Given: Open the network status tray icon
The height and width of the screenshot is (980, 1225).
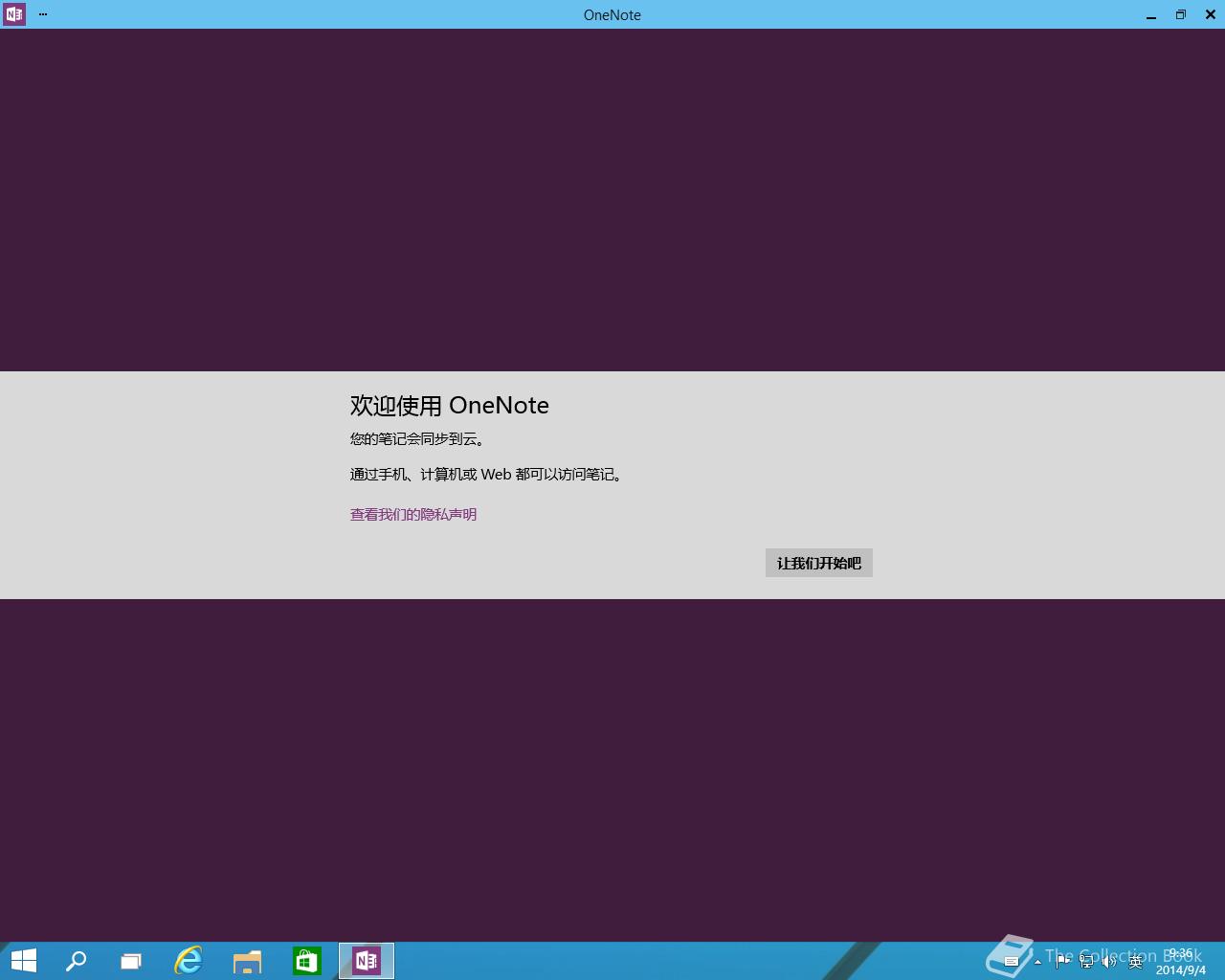Looking at the screenshot, I should coord(1086,961).
